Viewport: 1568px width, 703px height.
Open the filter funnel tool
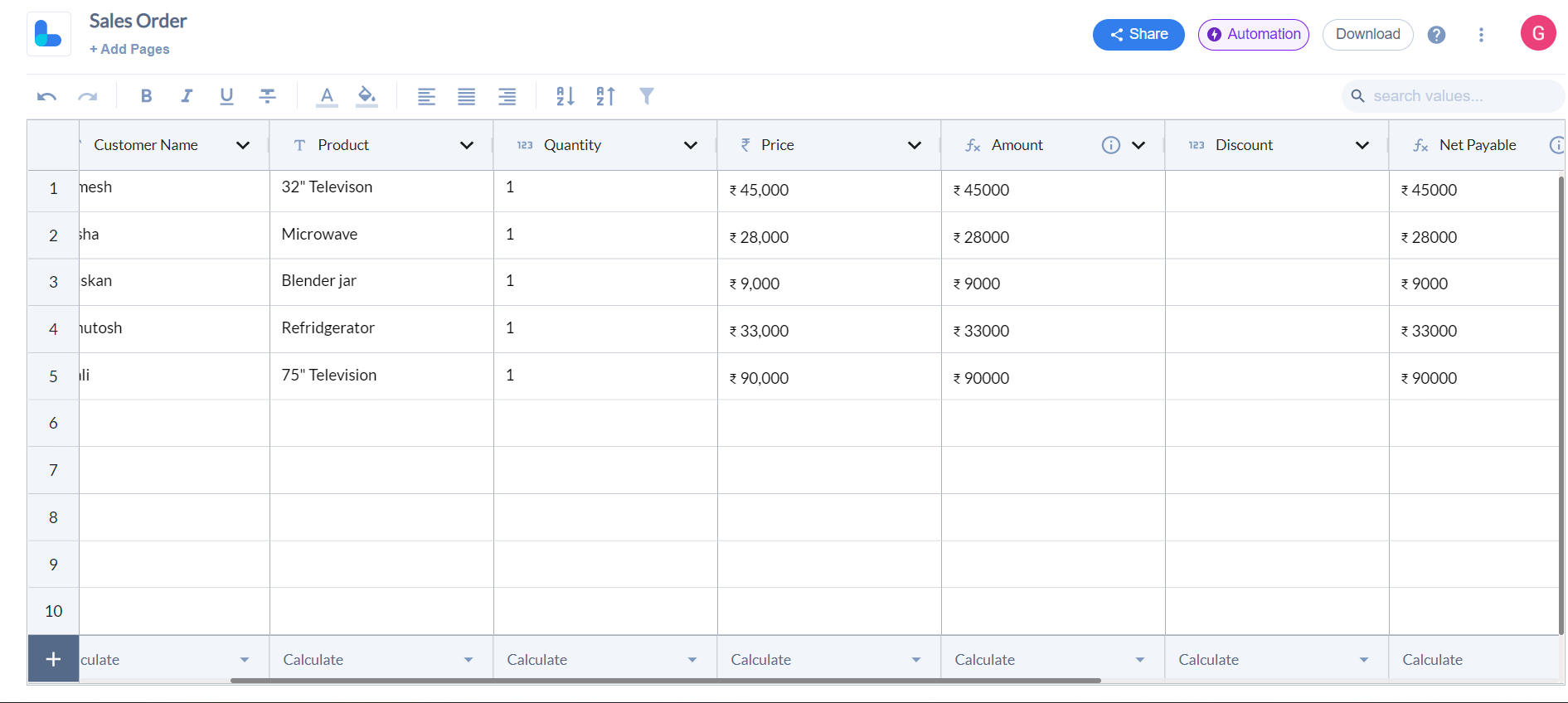[x=647, y=96]
